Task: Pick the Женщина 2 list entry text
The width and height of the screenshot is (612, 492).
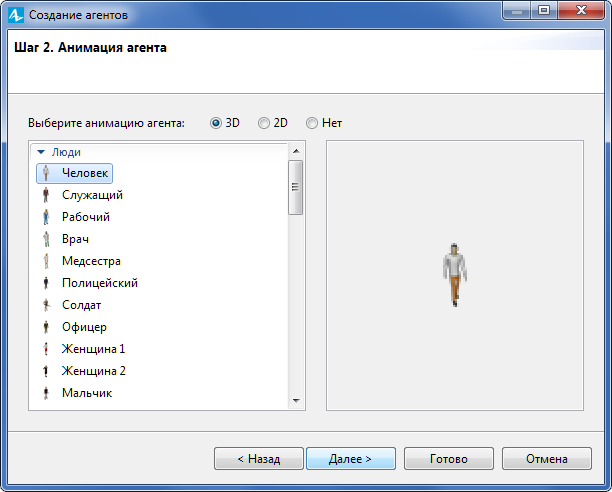Action: click(94, 371)
